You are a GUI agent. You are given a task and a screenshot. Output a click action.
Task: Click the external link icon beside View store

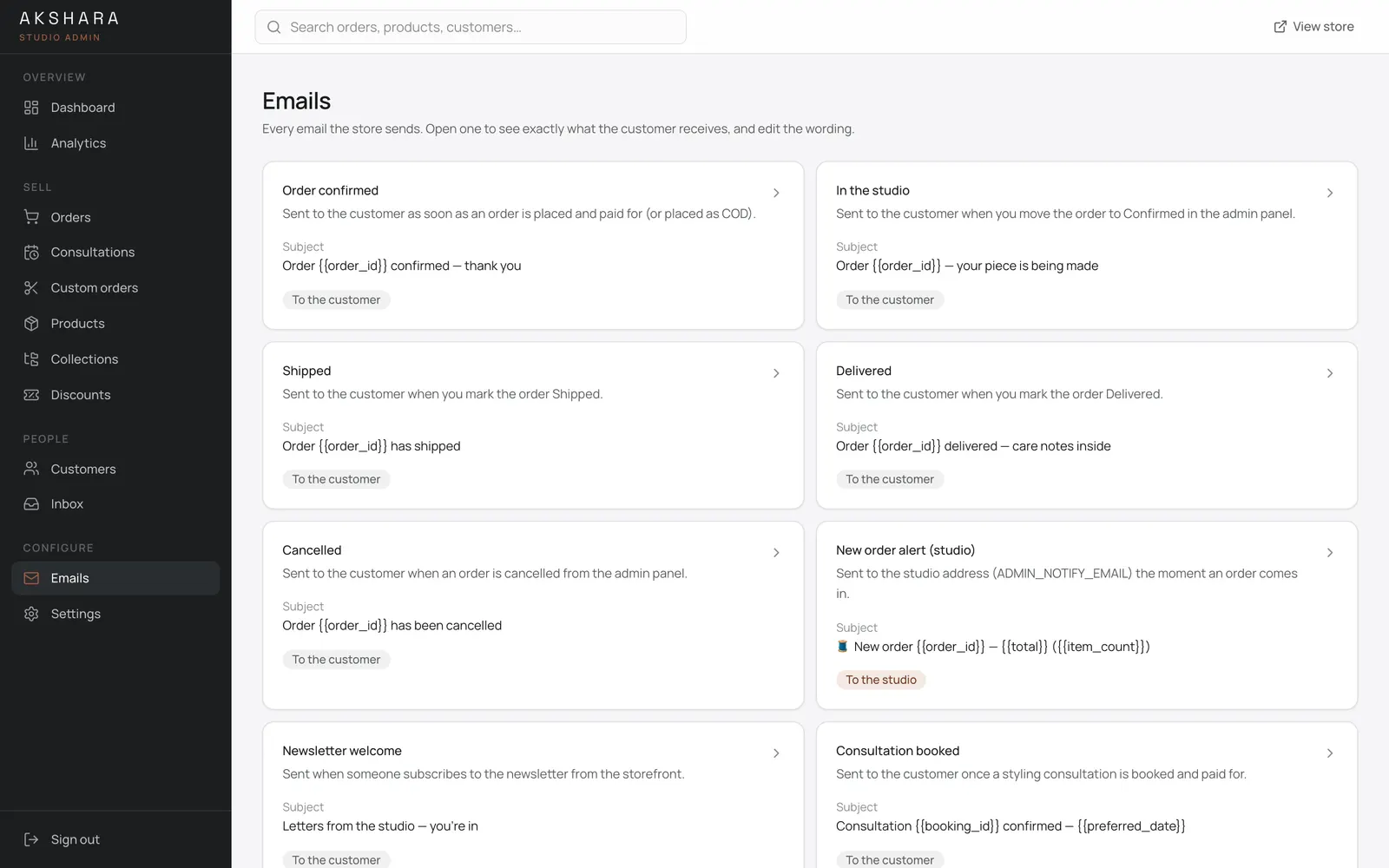click(1280, 27)
